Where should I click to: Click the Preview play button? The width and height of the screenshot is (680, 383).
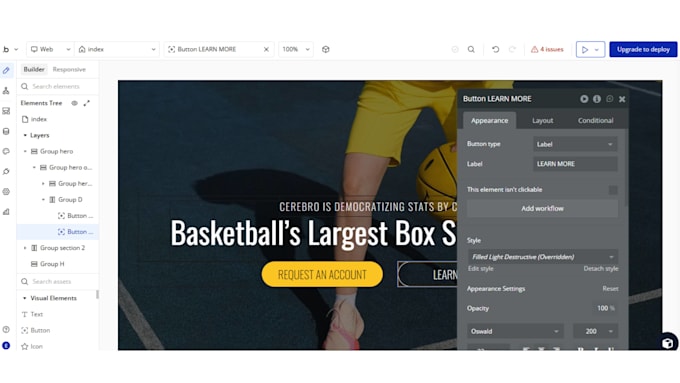pyautogui.click(x=584, y=49)
